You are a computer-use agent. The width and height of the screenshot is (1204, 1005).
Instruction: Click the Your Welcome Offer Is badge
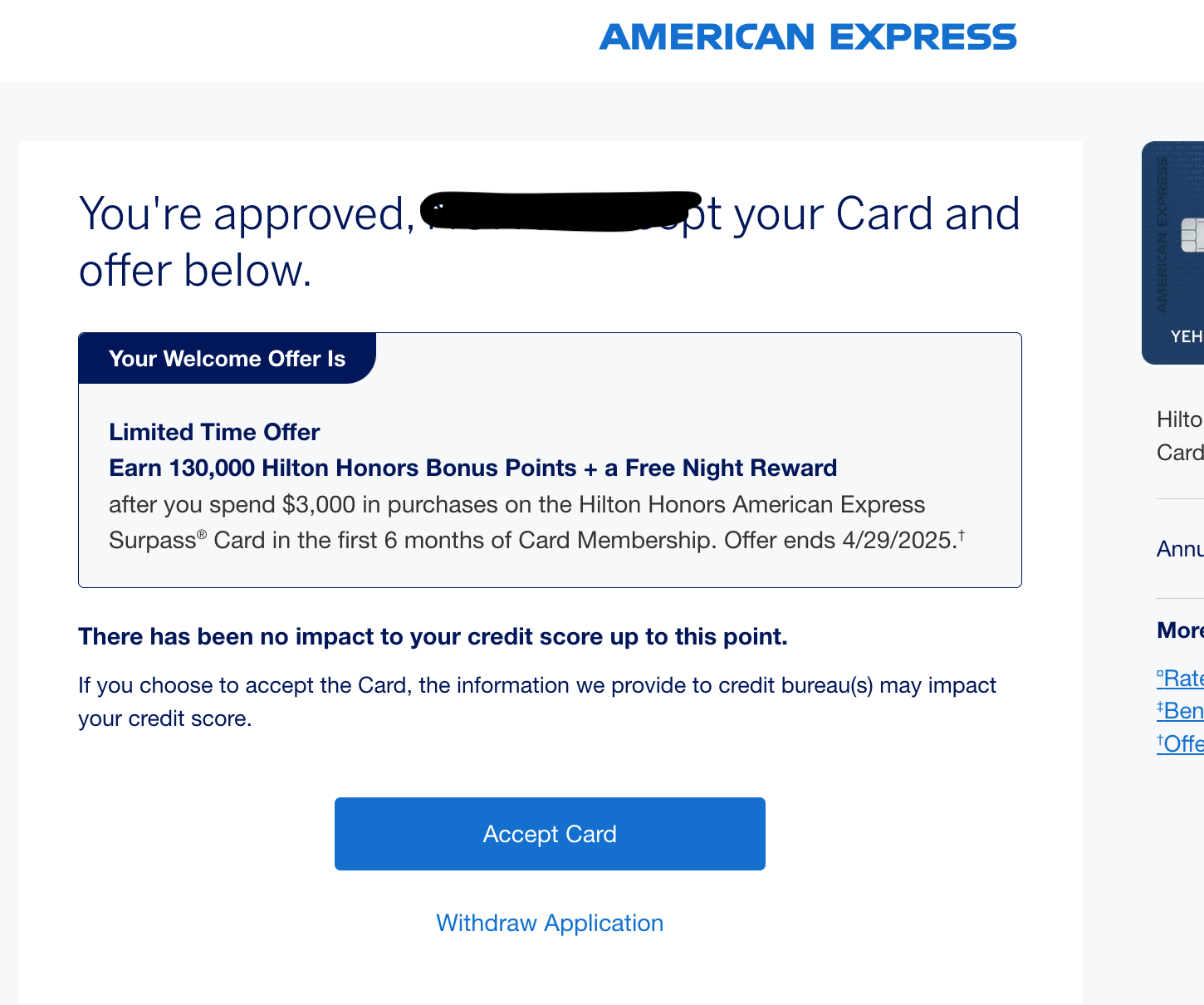[x=227, y=359]
